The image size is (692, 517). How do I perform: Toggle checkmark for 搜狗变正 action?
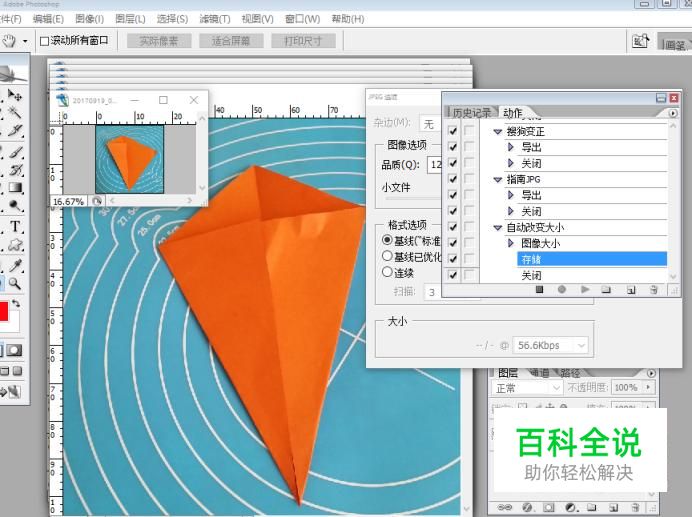click(x=452, y=131)
